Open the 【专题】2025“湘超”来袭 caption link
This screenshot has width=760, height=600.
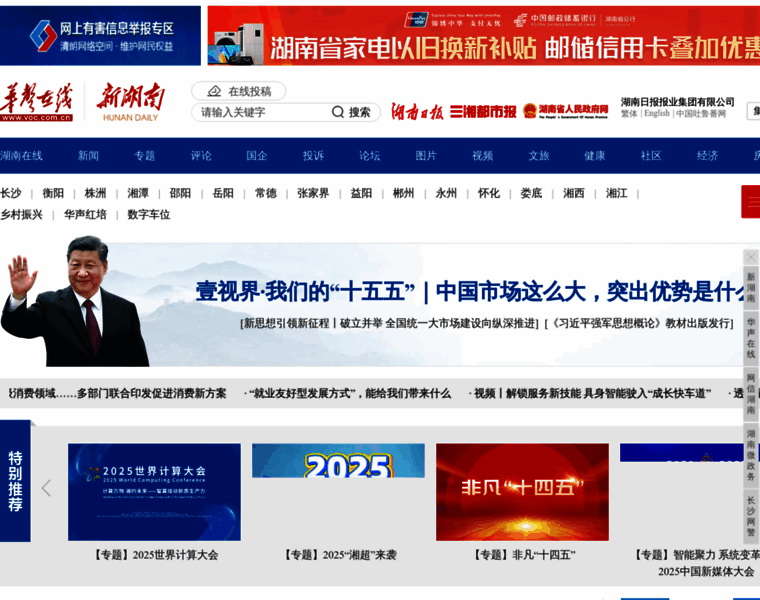(339, 555)
